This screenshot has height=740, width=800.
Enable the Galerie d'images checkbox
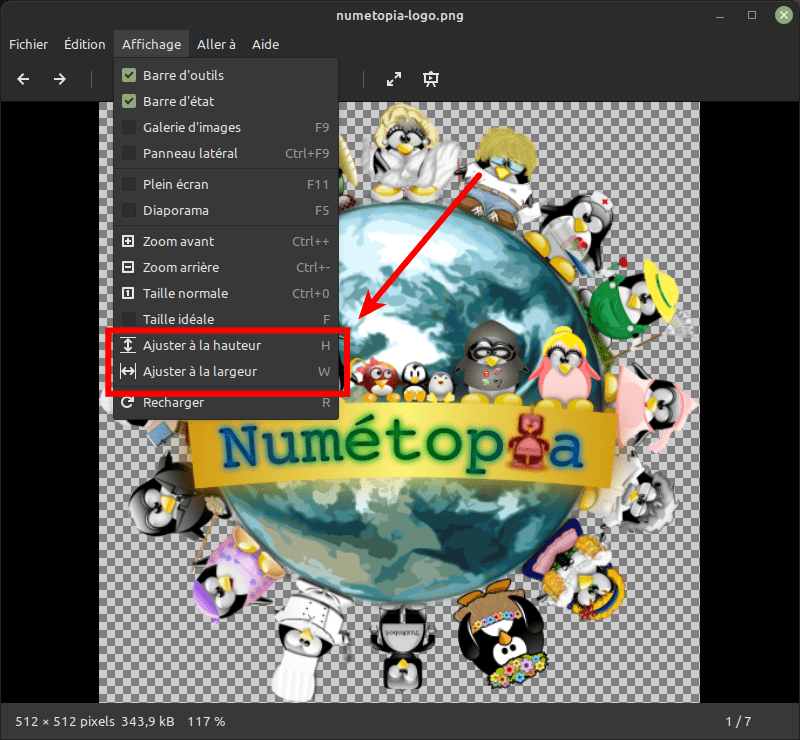tap(129, 128)
